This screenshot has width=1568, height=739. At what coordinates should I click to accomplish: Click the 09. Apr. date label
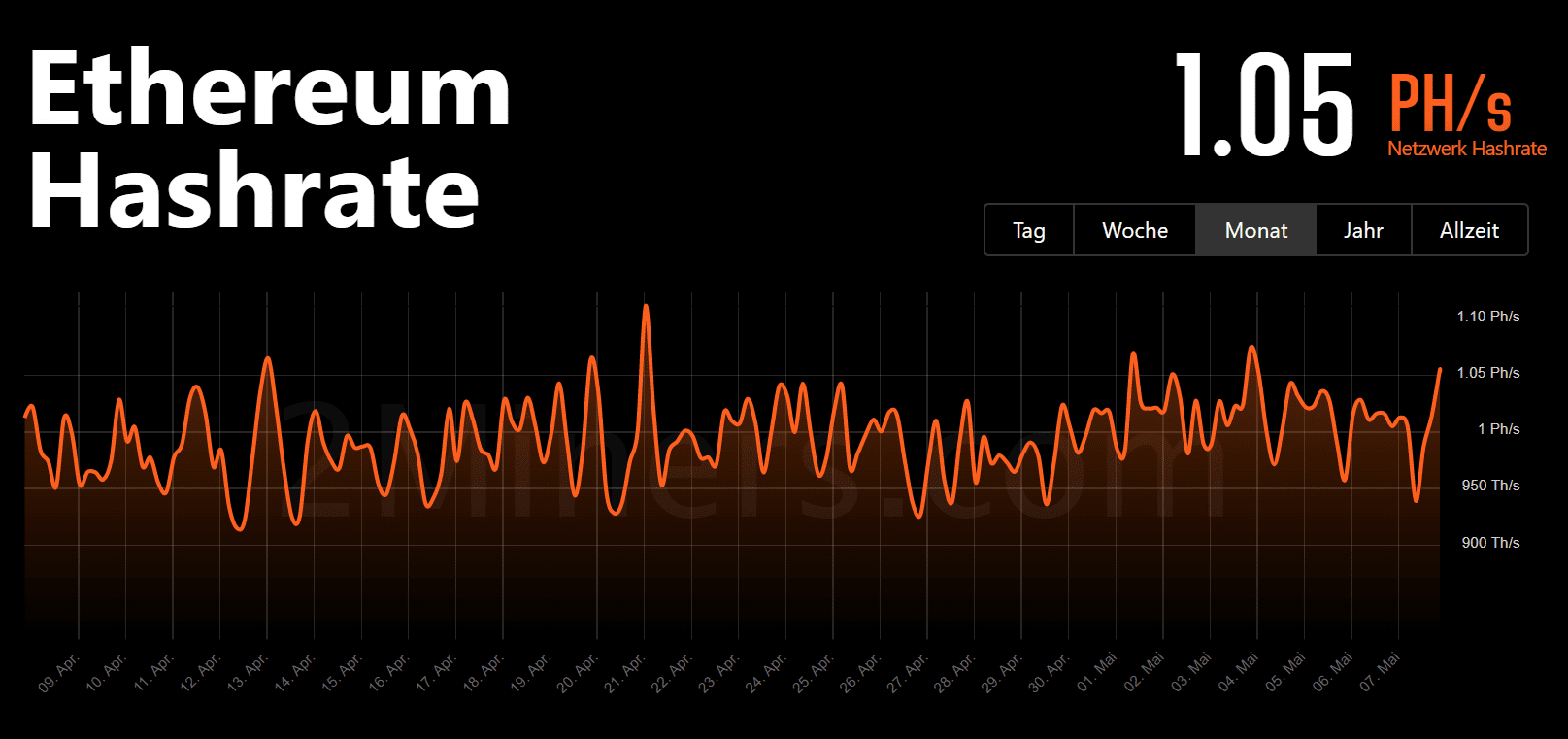point(58,673)
